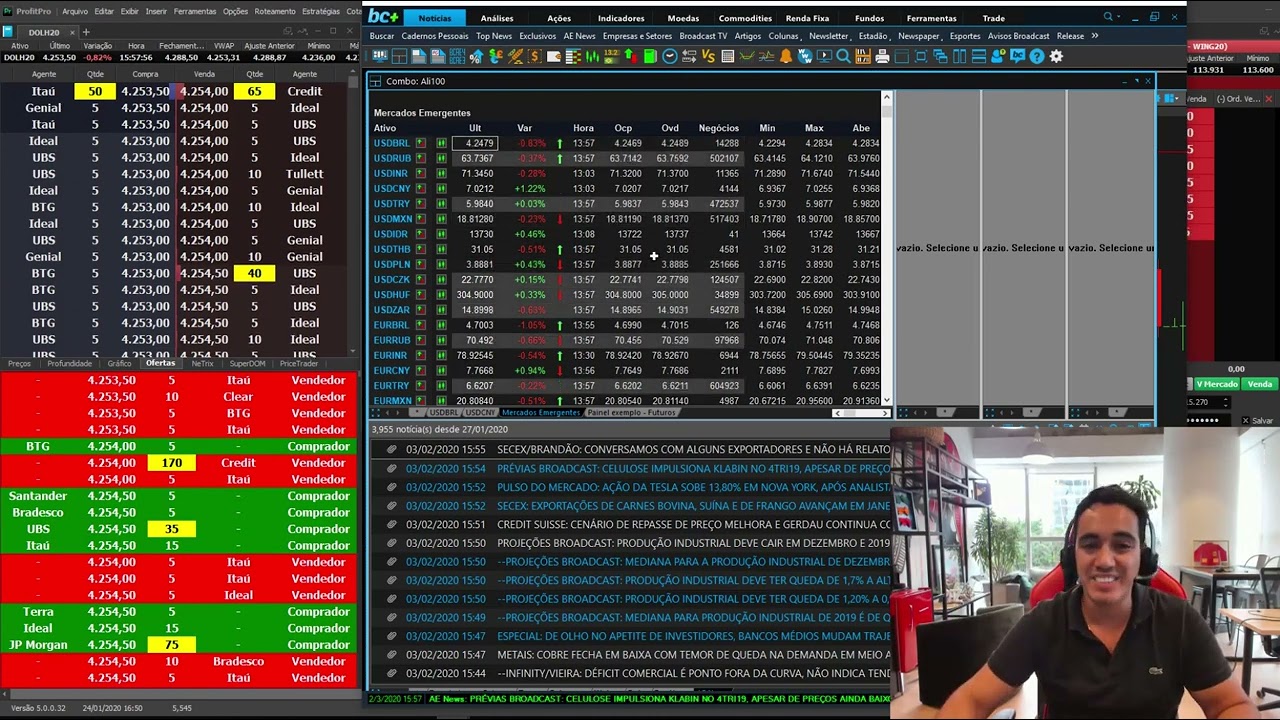Click the JP Morgan row in ProfitPro offers
Screen dimensions: 1280x720
tap(180, 645)
